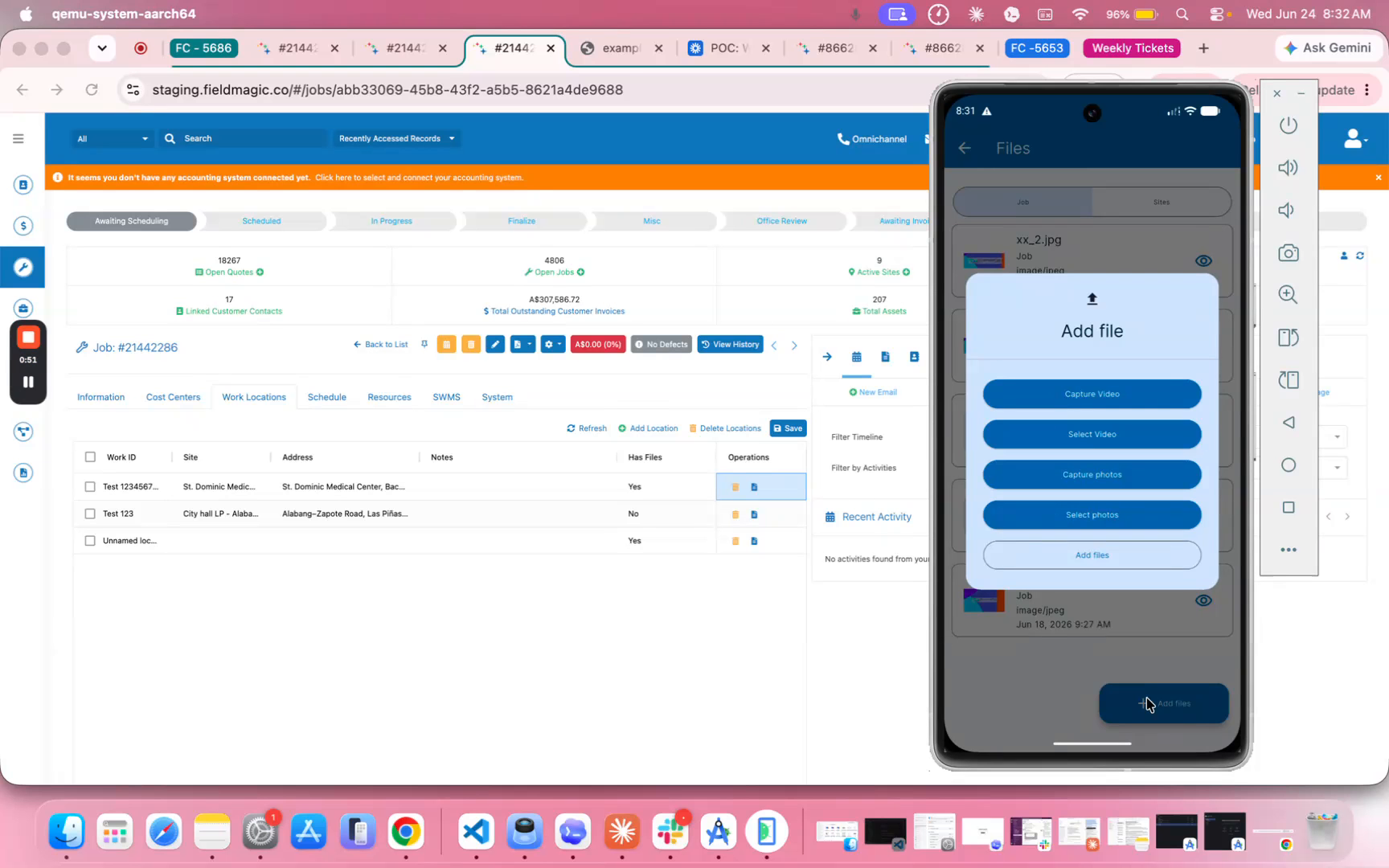The image size is (1389, 868).
Task: Open the All record-type dropdown
Action: pos(112,139)
